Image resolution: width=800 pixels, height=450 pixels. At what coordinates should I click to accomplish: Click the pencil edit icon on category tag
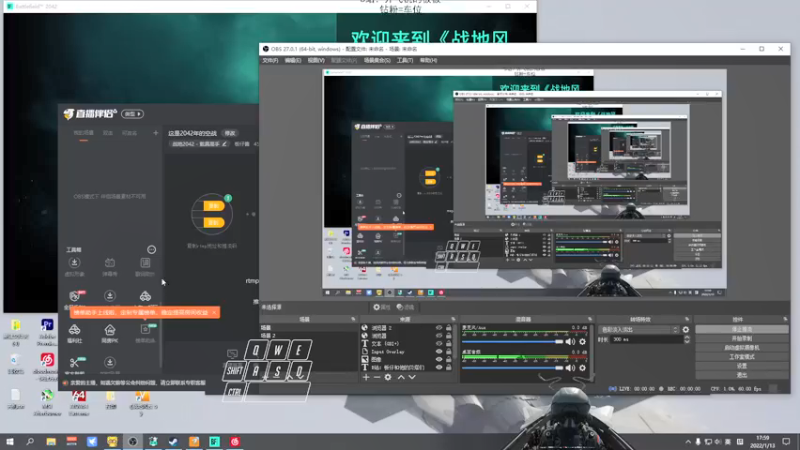pos(224,144)
